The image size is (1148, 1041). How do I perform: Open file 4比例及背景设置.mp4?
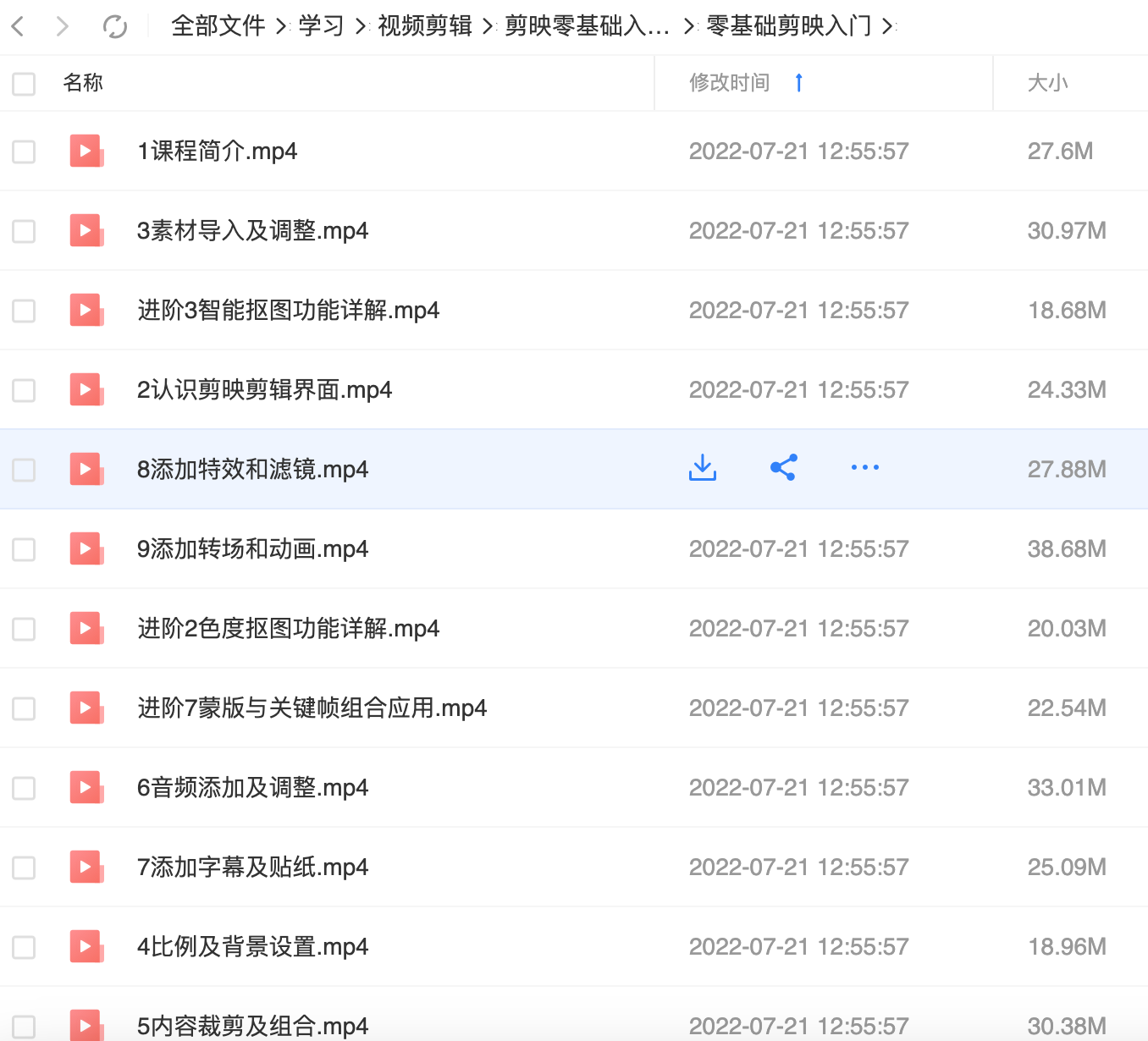pyautogui.click(x=252, y=947)
